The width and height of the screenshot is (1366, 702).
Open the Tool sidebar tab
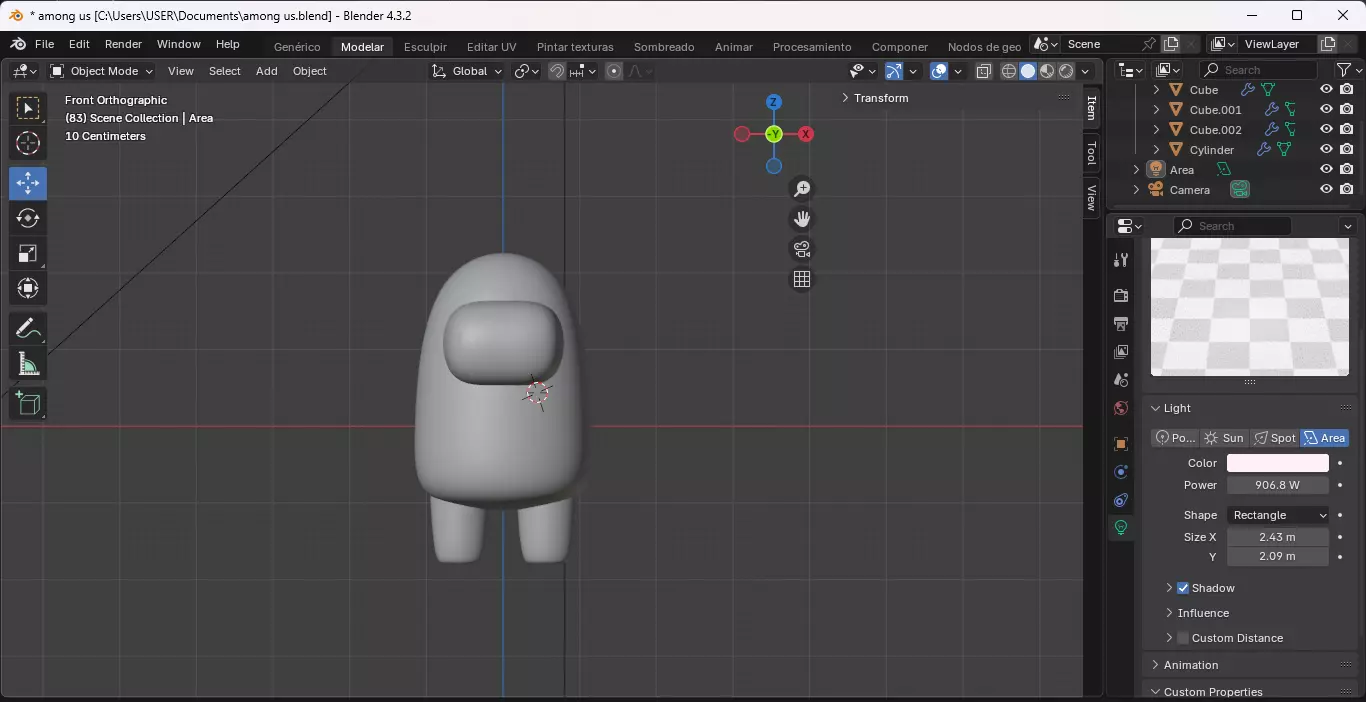1091,153
